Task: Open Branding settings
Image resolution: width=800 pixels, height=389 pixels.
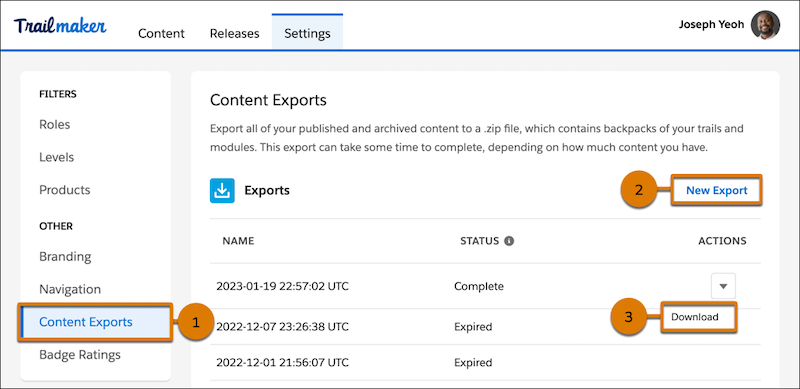Action: tap(65, 256)
